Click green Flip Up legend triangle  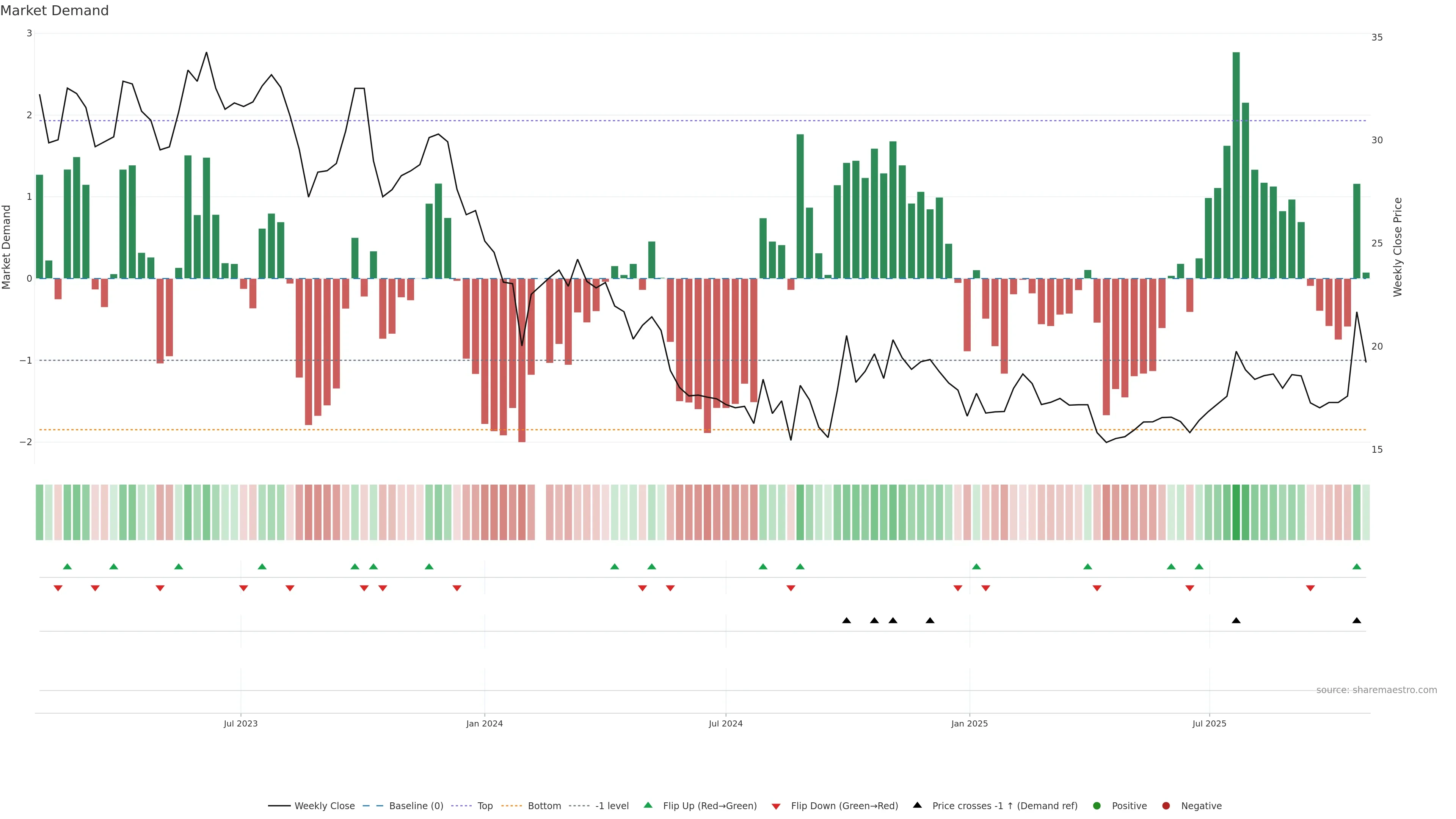click(648, 805)
